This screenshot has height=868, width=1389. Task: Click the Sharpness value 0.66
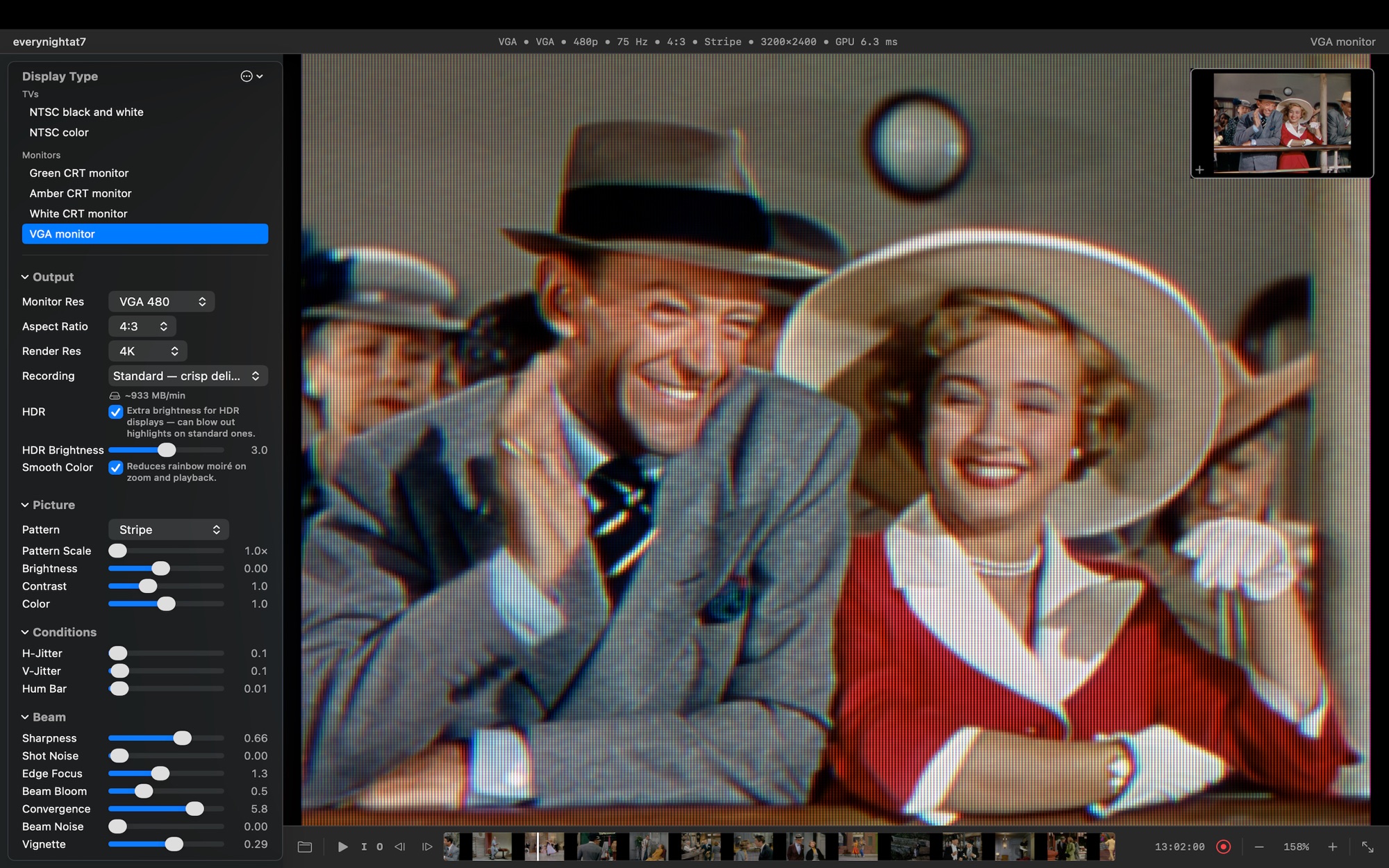pos(256,738)
